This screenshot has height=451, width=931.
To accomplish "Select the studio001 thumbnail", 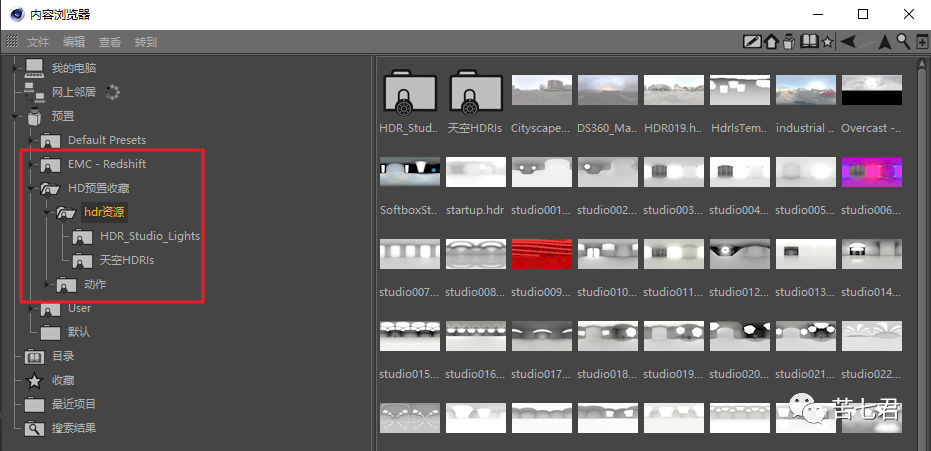I will (x=542, y=171).
